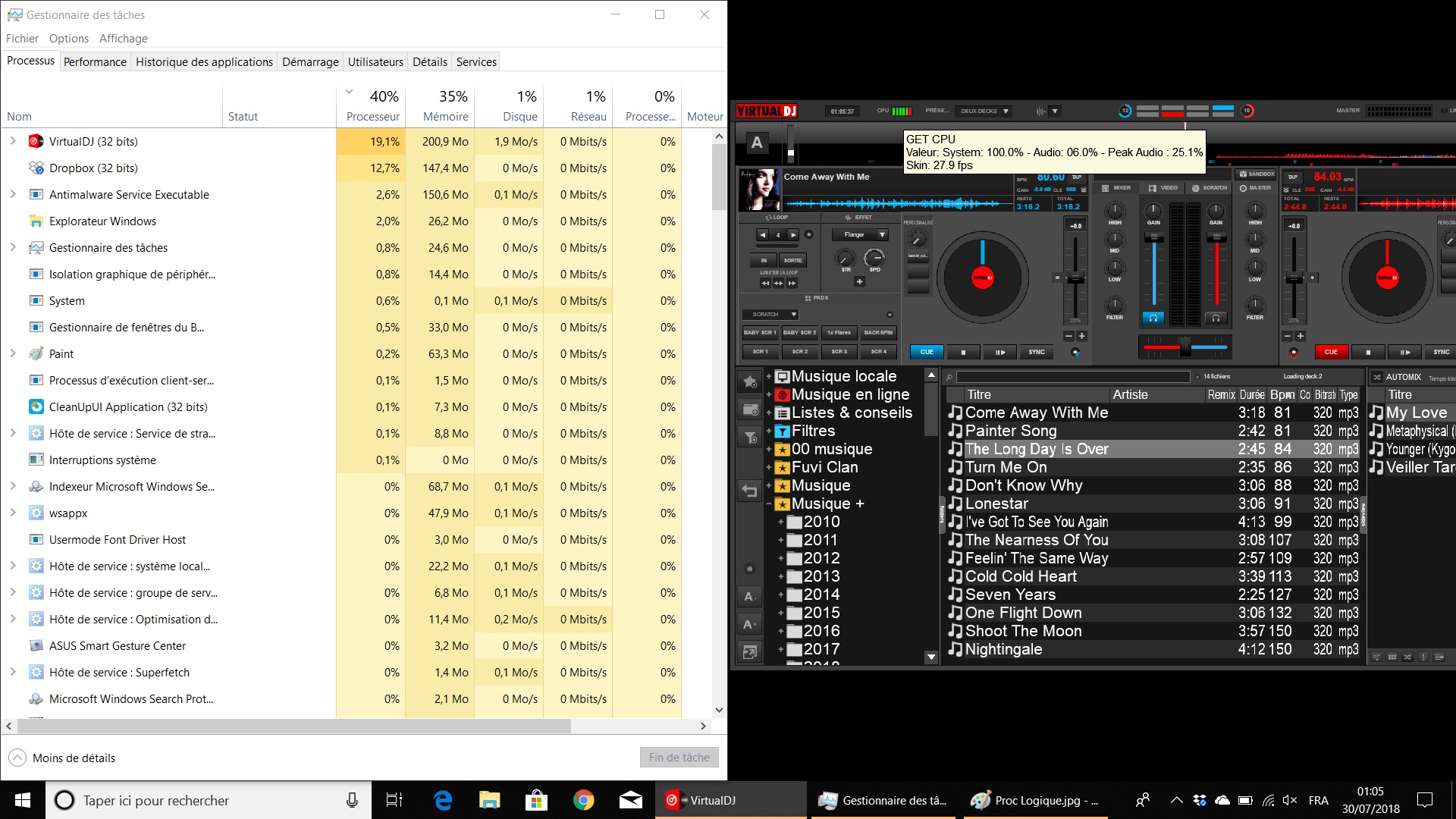Click left channel volume fader

[1153, 238]
